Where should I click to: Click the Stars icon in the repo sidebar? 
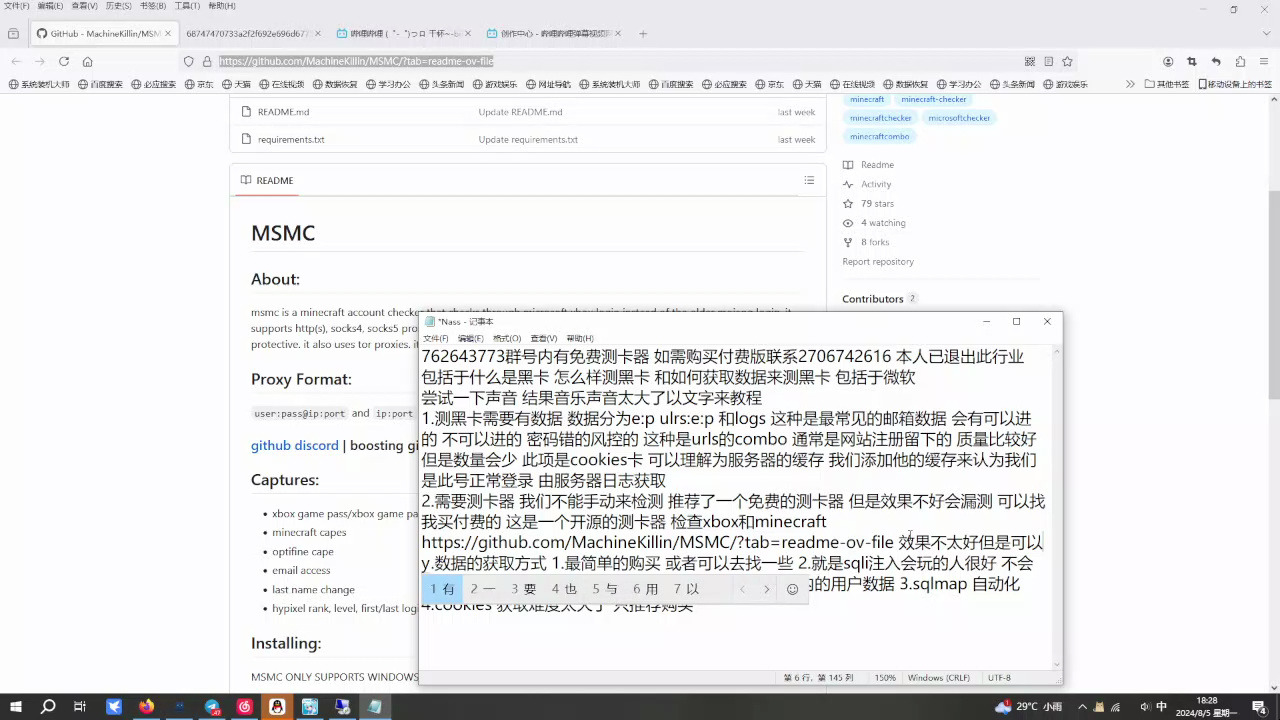tap(849, 203)
